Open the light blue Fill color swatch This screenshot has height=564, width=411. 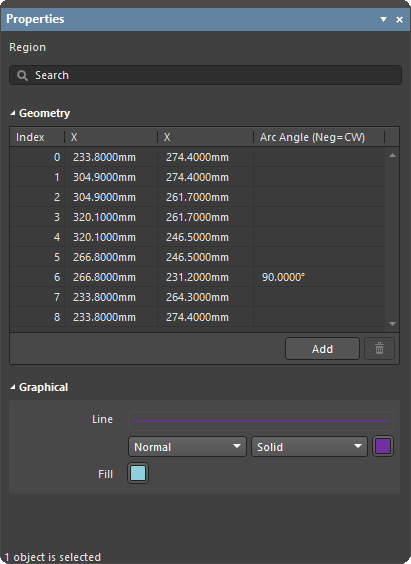pos(138,473)
